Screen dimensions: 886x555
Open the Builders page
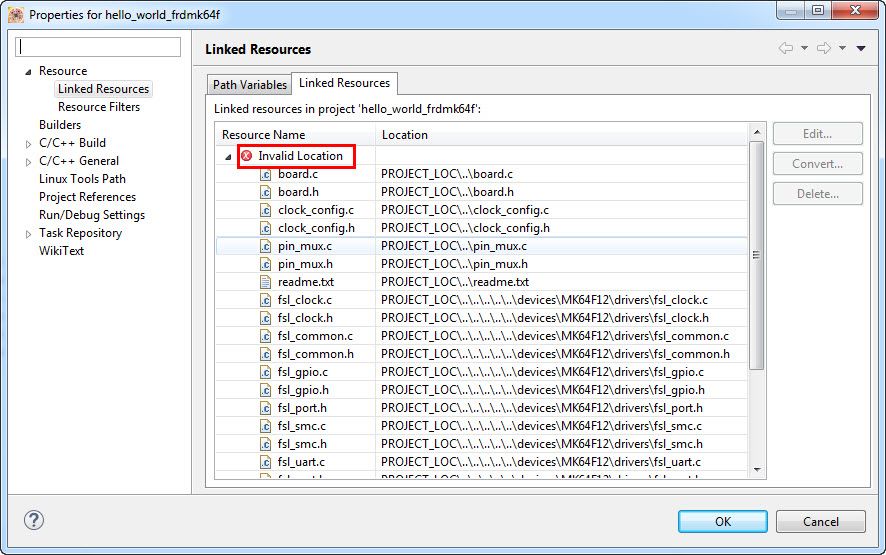[x=60, y=125]
